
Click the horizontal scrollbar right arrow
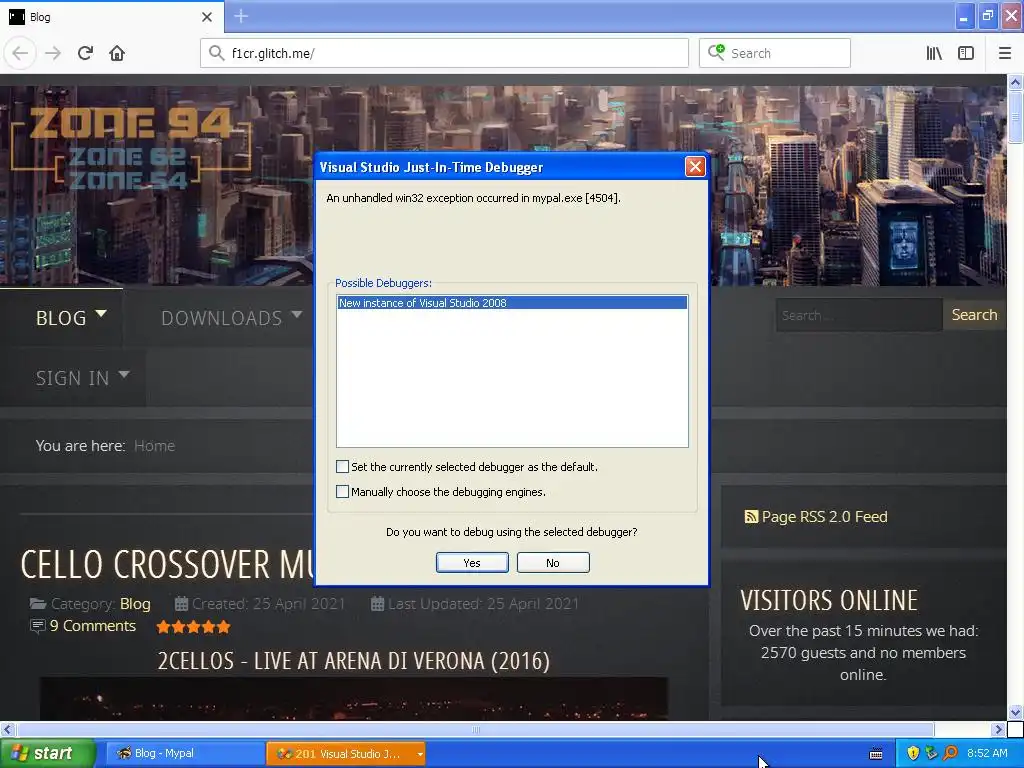pos(998,729)
